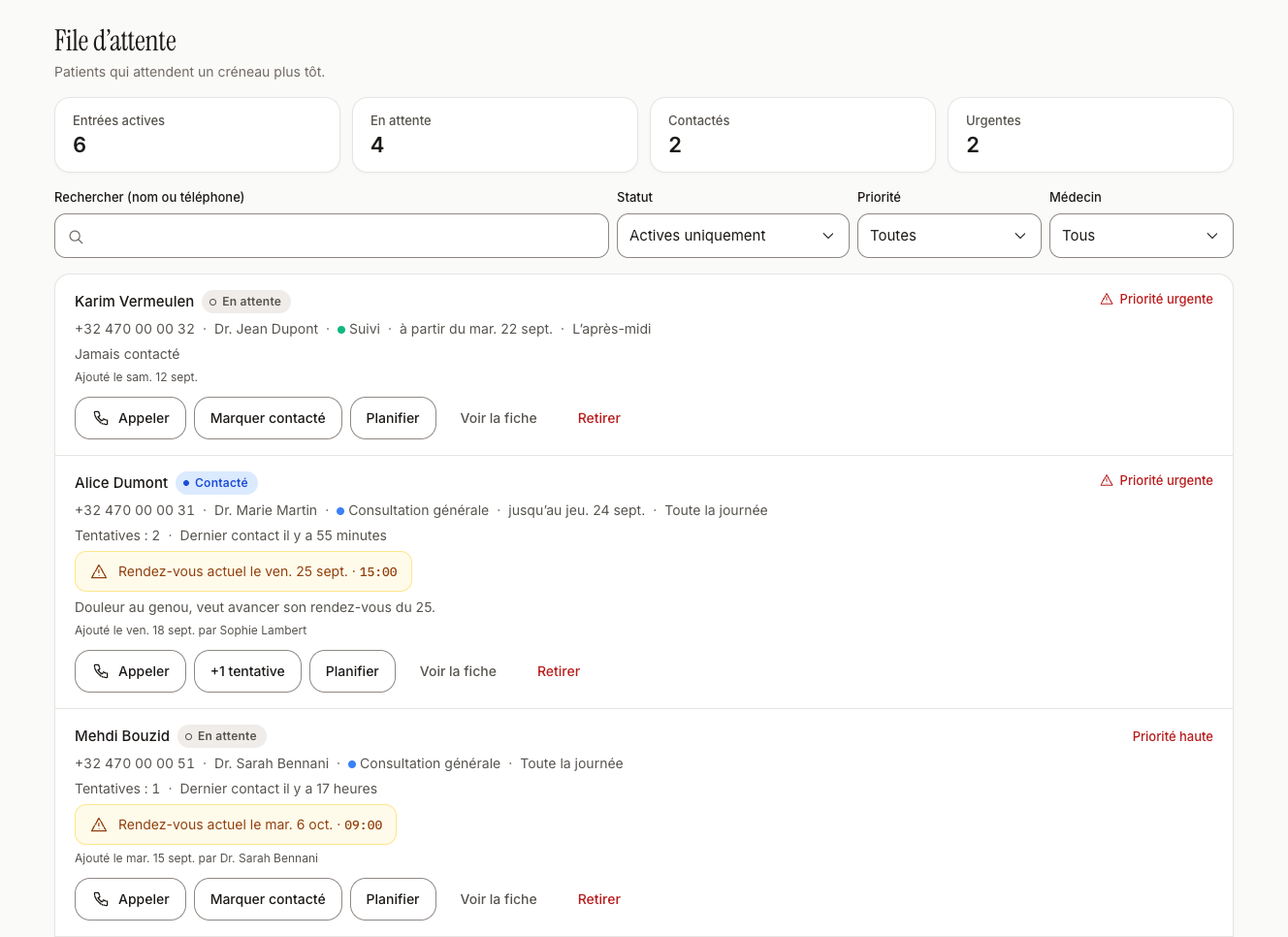Click the phone number +32 470 00 00 51
The height and width of the screenshot is (937, 1288).
click(x=135, y=763)
